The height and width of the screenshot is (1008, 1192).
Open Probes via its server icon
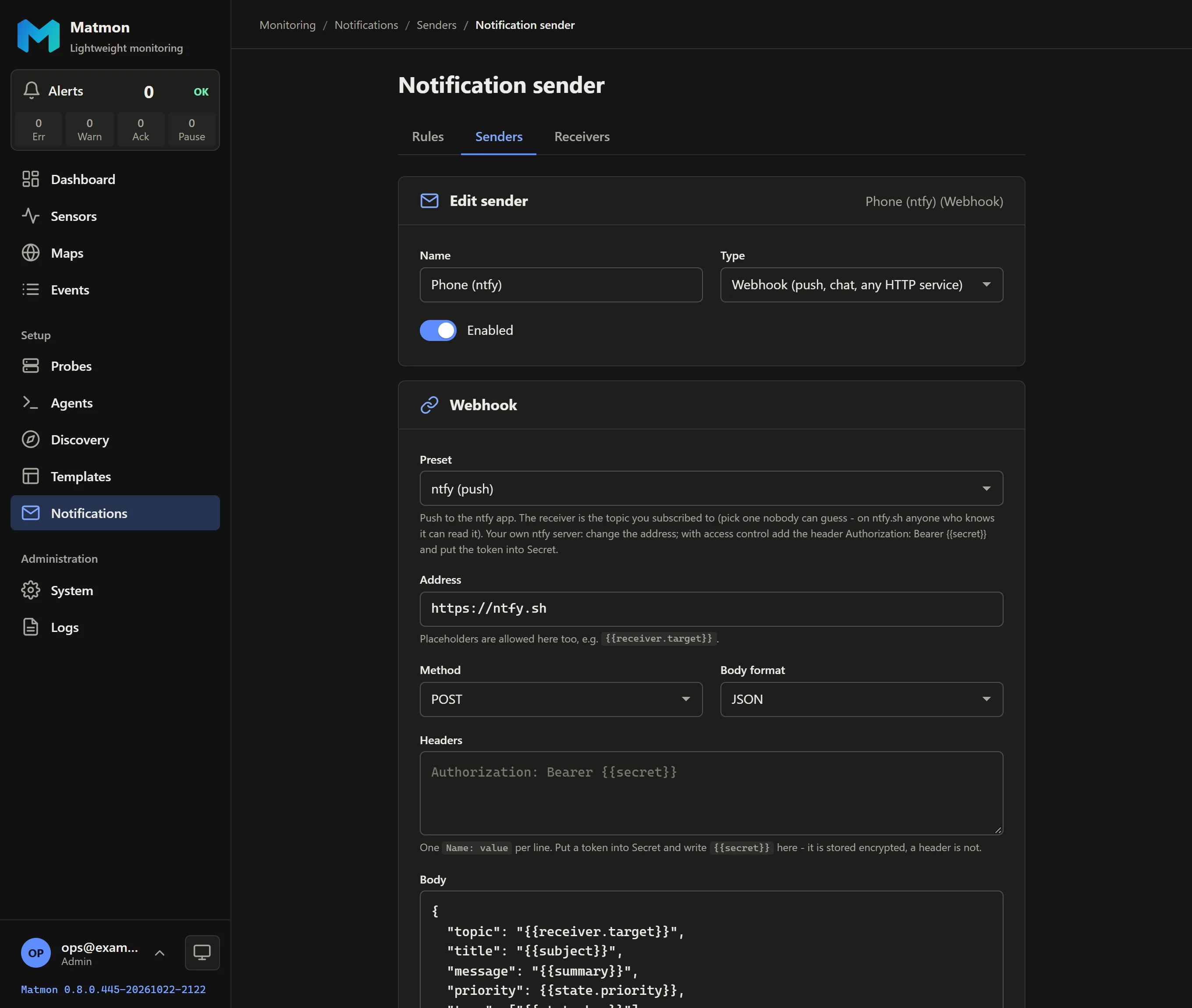click(30, 366)
